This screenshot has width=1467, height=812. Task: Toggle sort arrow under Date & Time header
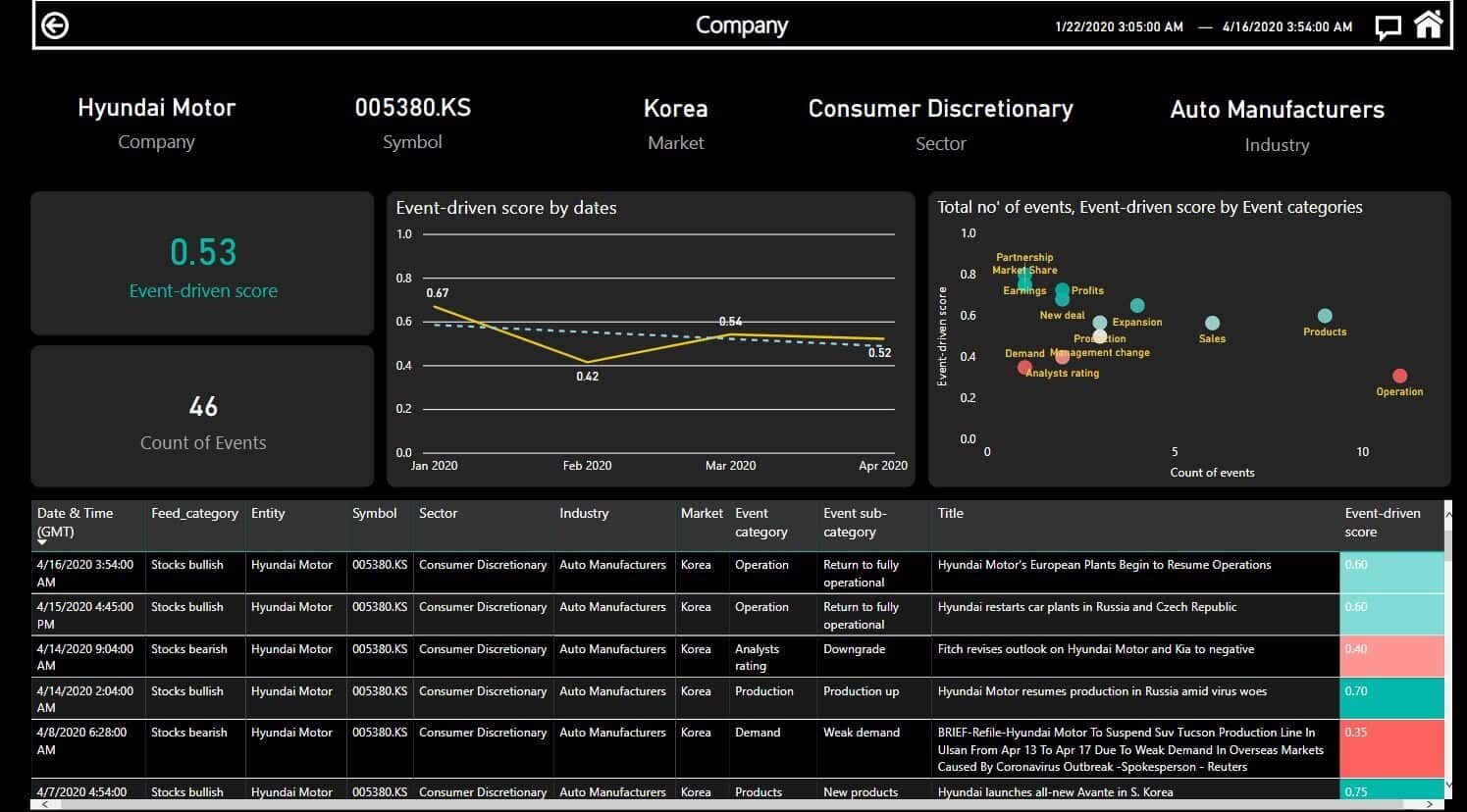42,542
